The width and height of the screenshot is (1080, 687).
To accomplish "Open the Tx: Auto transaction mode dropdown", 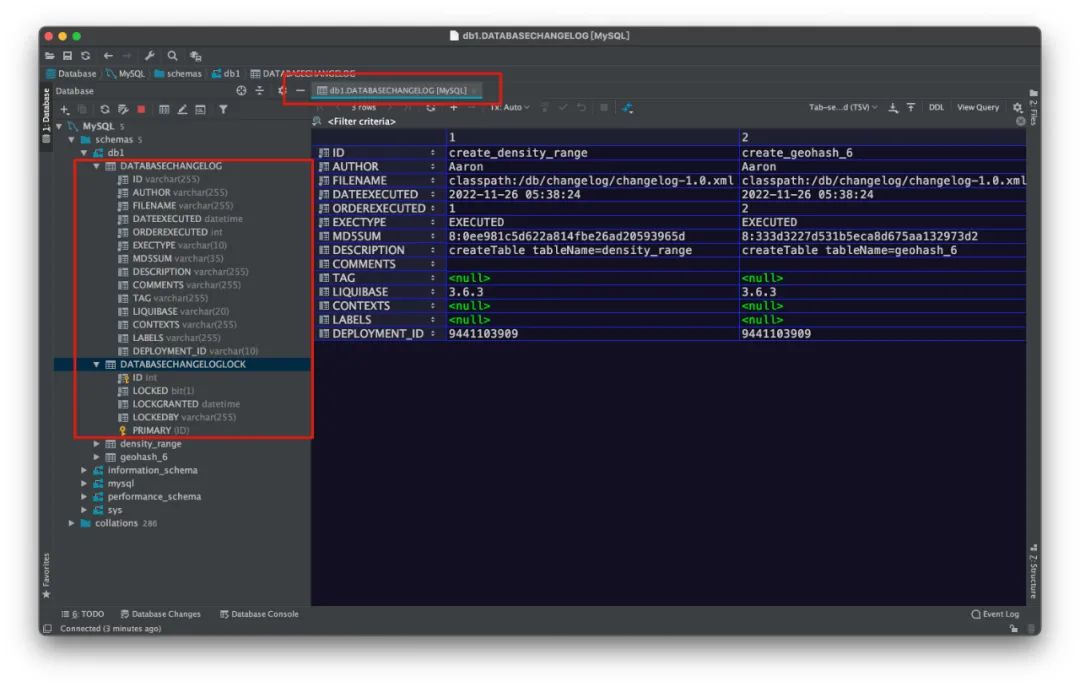I will tap(510, 107).
